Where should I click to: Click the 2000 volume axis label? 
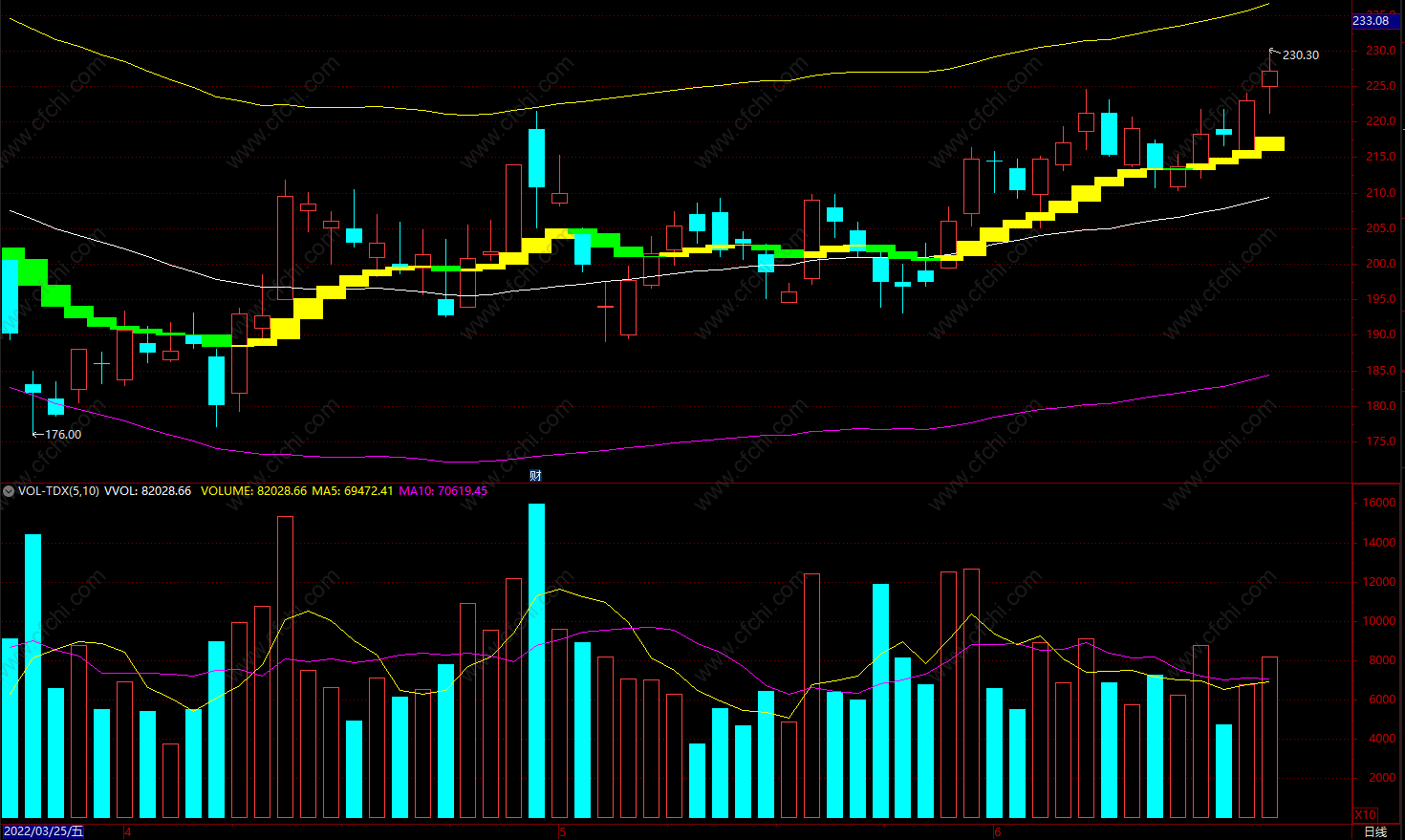(x=1382, y=778)
